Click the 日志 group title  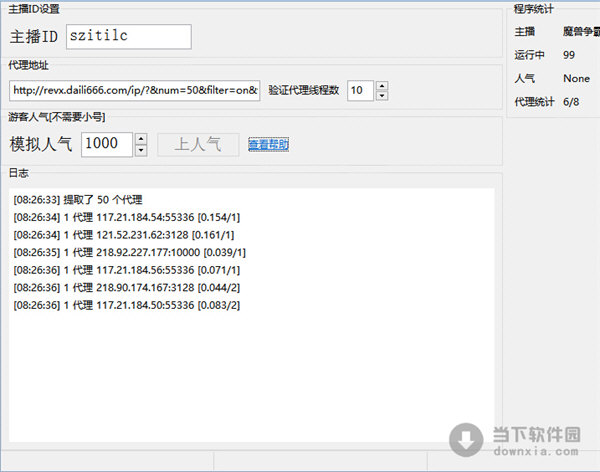tap(18, 173)
